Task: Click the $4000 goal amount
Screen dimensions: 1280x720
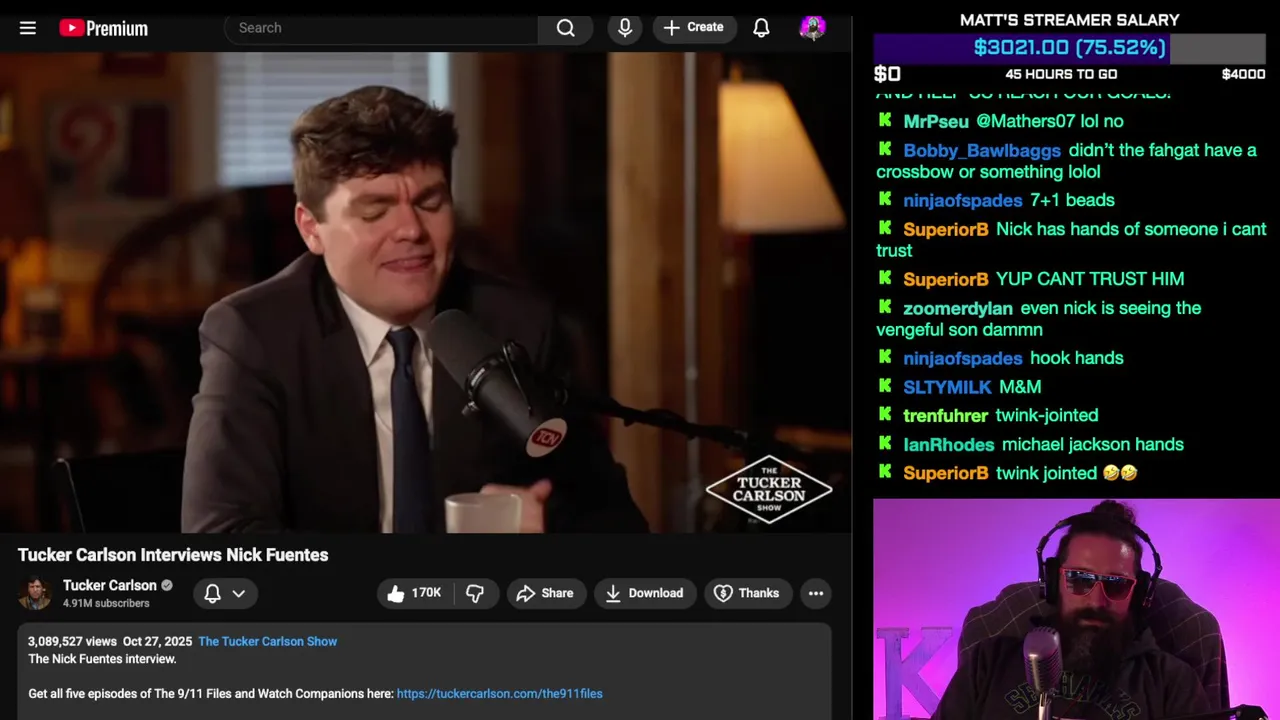Action: 1243,74
